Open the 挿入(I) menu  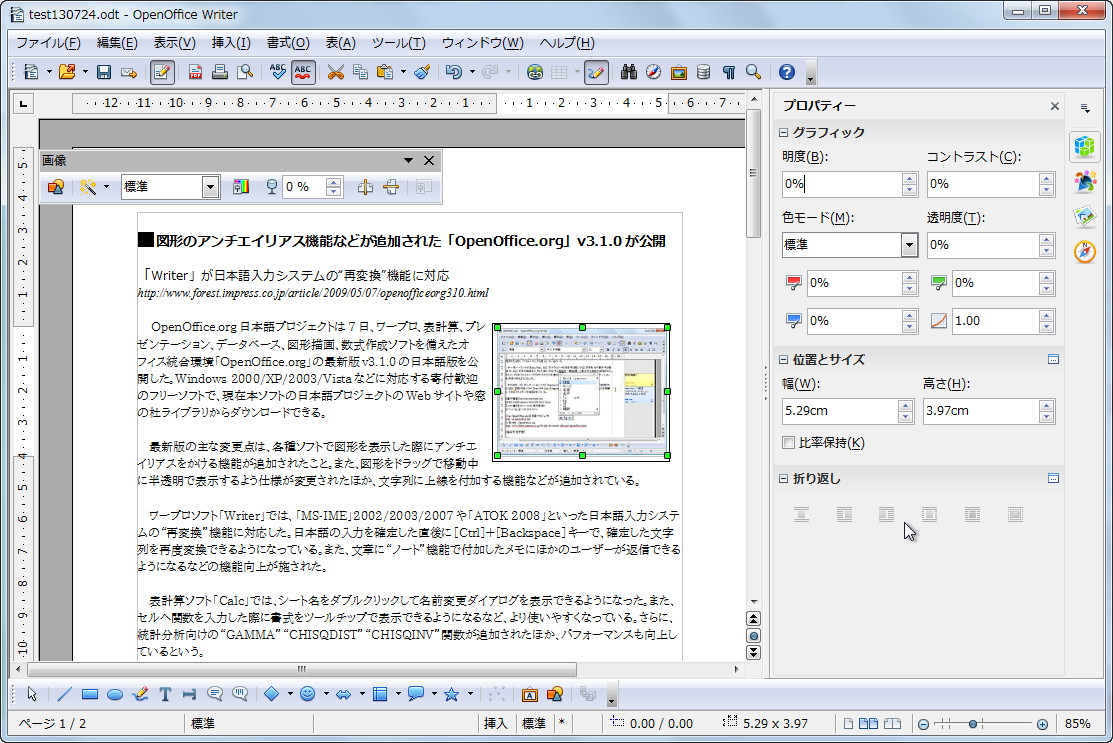click(x=231, y=43)
